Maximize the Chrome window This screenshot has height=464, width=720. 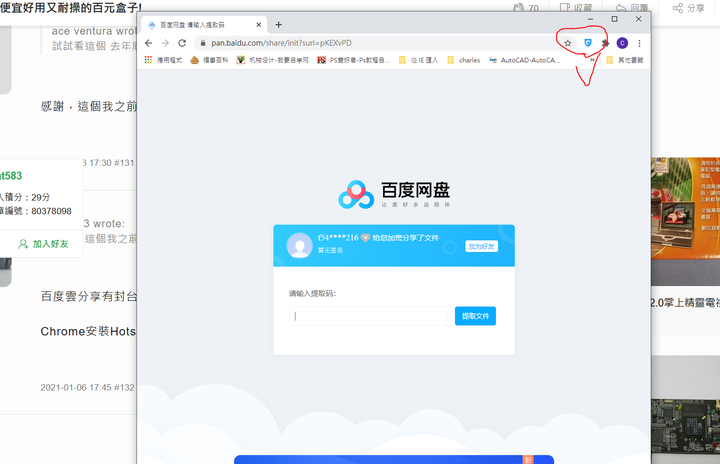coord(614,19)
